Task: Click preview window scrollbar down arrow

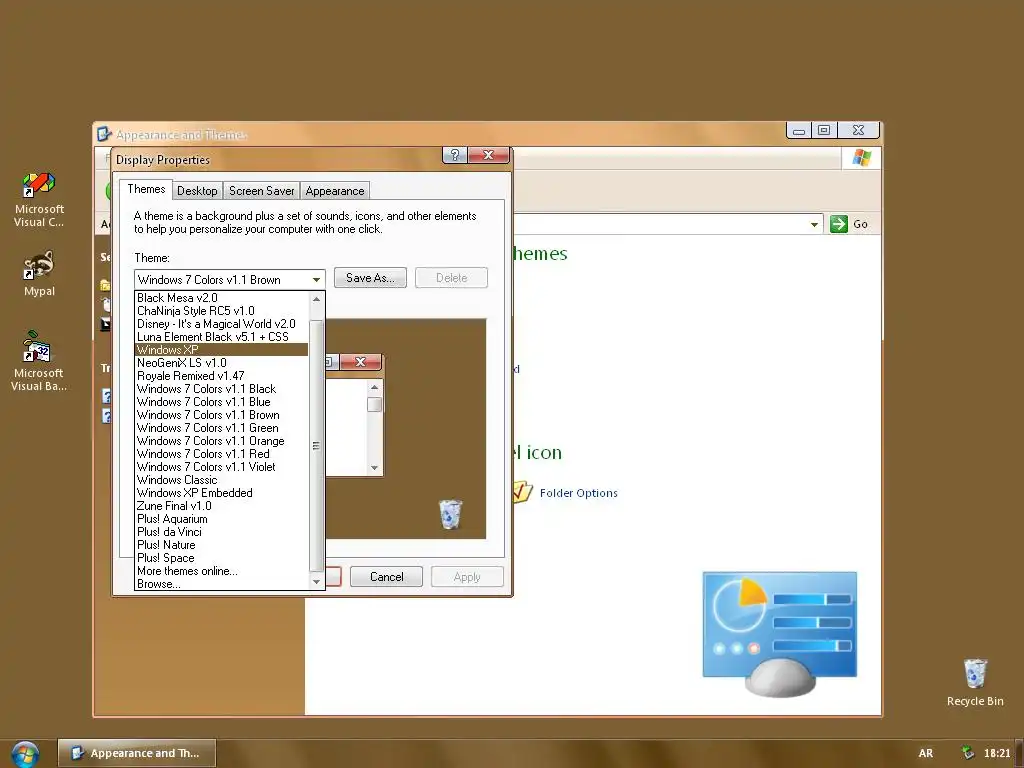Action: (x=374, y=468)
